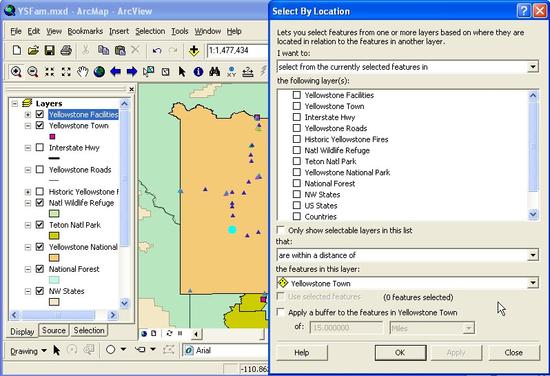
Task: Open the 'I want to' selection method dropdown
Action: click(533, 67)
